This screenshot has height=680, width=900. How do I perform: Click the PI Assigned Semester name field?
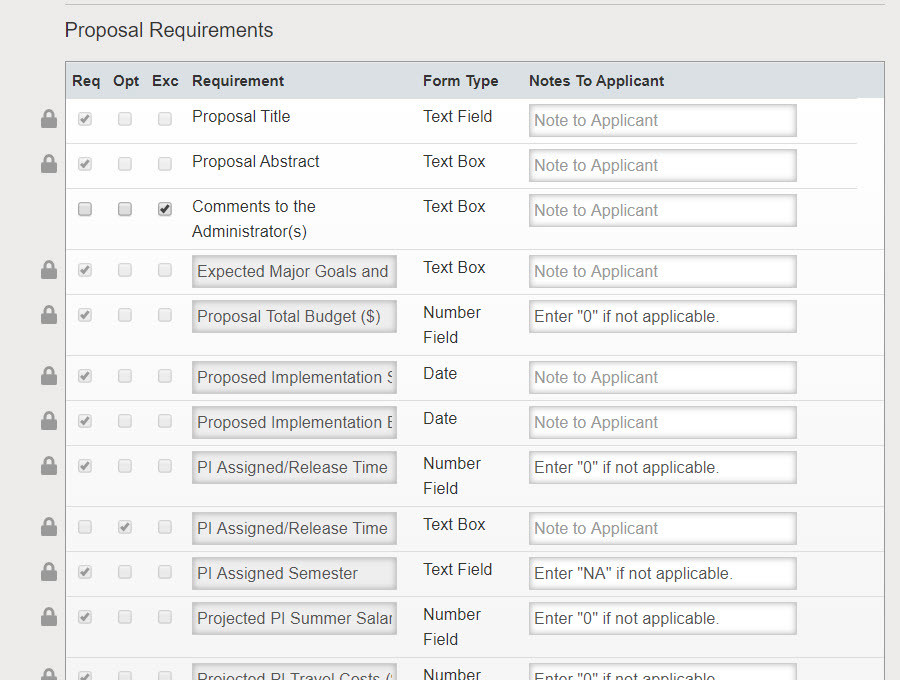[294, 573]
